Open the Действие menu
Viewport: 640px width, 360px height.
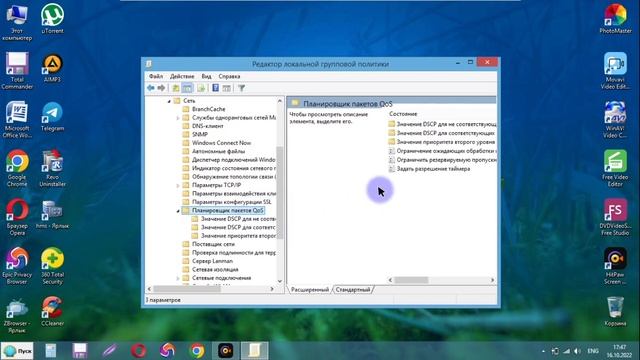click(x=182, y=76)
